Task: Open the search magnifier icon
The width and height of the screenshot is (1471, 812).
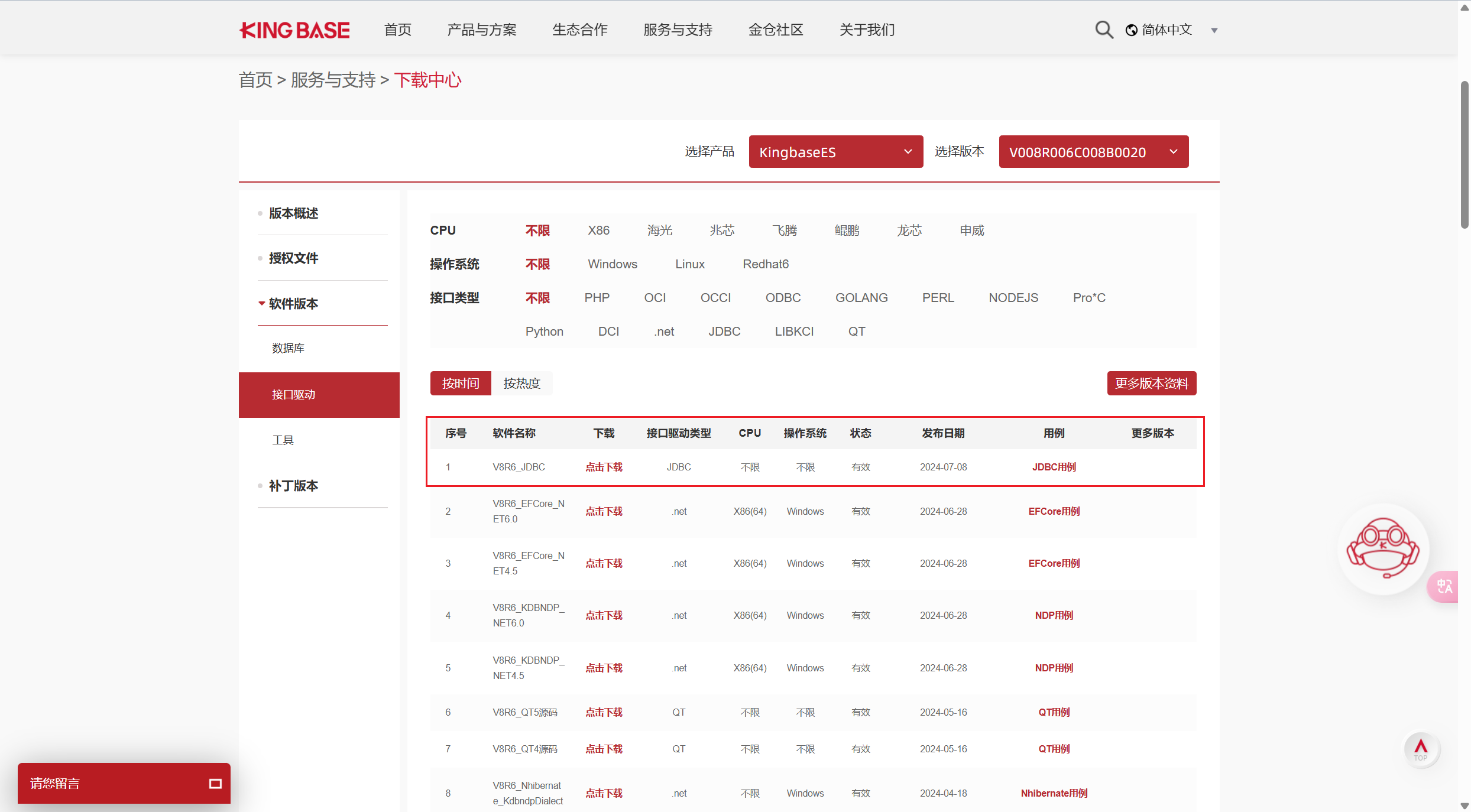Action: click(1104, 30)
